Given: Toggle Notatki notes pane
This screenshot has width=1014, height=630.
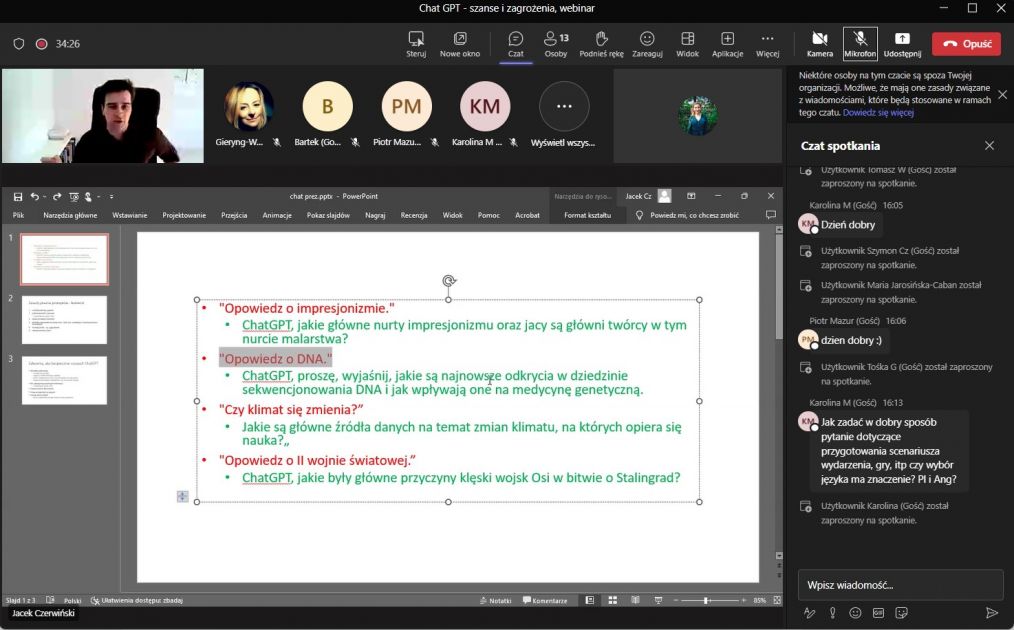Looking at the screenshot, I should click(x=495, y=600).
